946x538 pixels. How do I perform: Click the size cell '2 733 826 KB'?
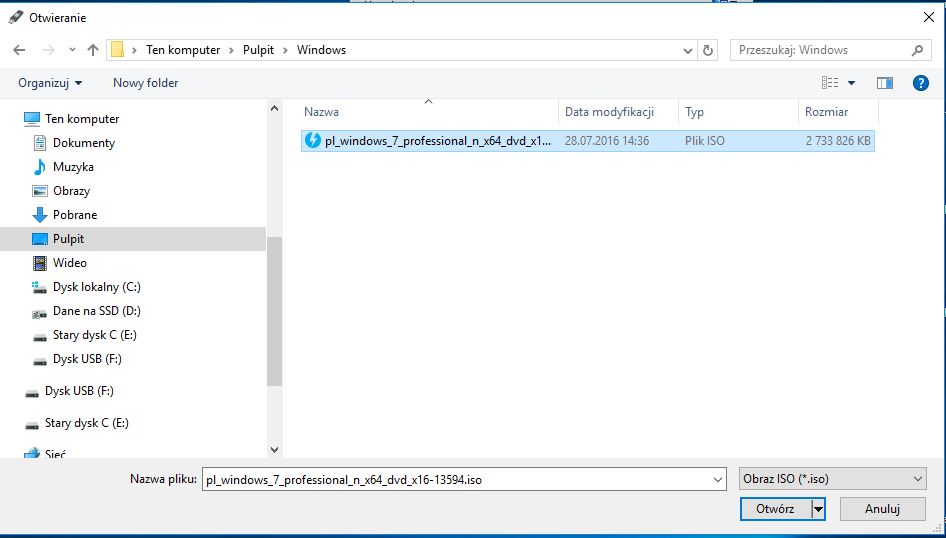838,141
